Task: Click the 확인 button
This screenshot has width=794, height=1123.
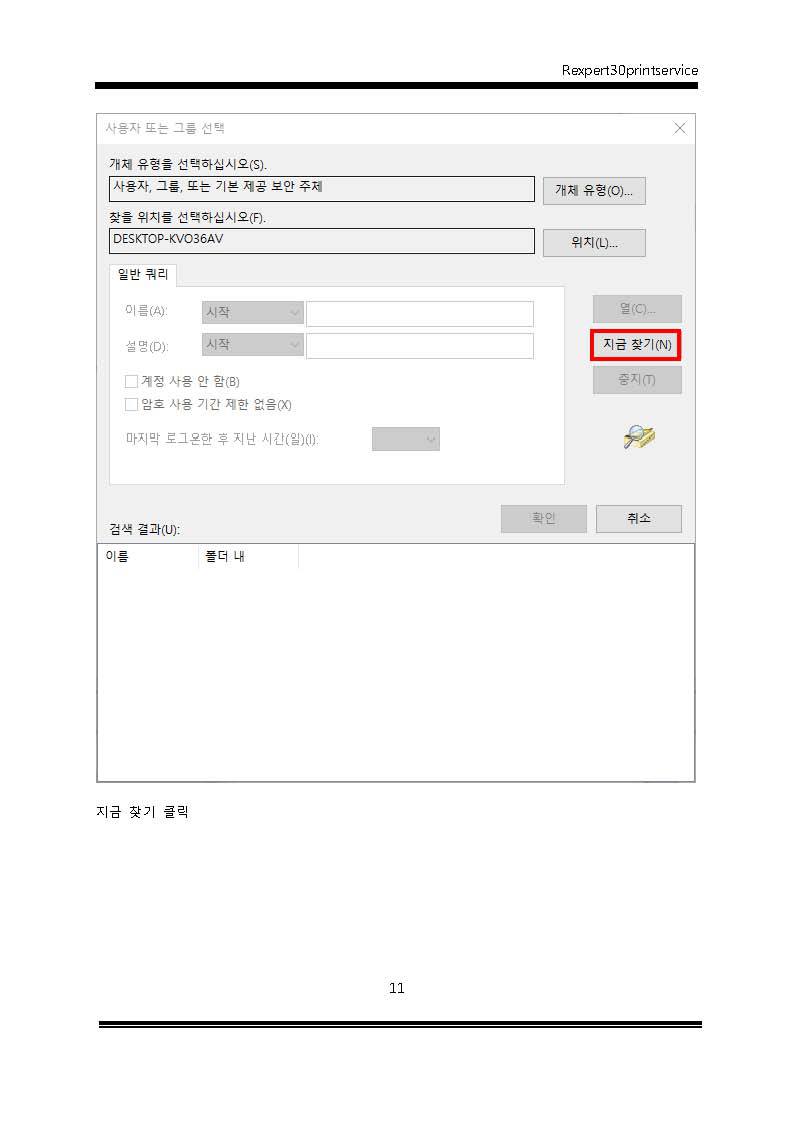Action: [x=543, y=518]
